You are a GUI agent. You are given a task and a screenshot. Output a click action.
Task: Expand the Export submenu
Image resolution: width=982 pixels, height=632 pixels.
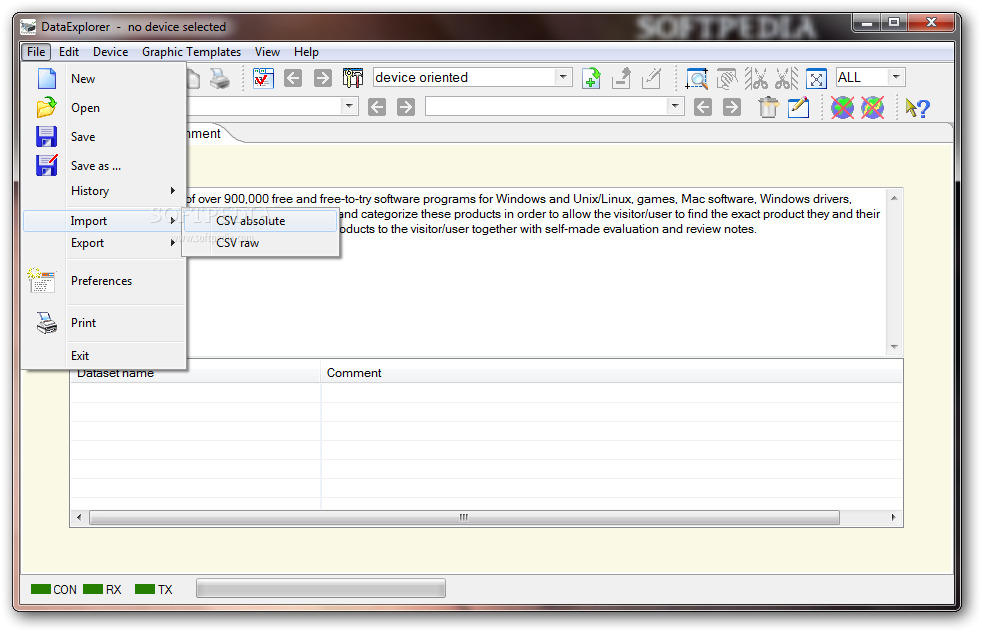[104, 243]
